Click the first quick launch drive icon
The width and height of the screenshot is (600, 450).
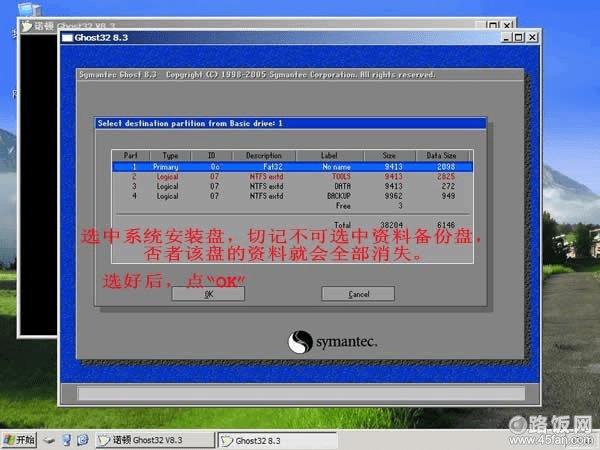(x=49, y=440)
